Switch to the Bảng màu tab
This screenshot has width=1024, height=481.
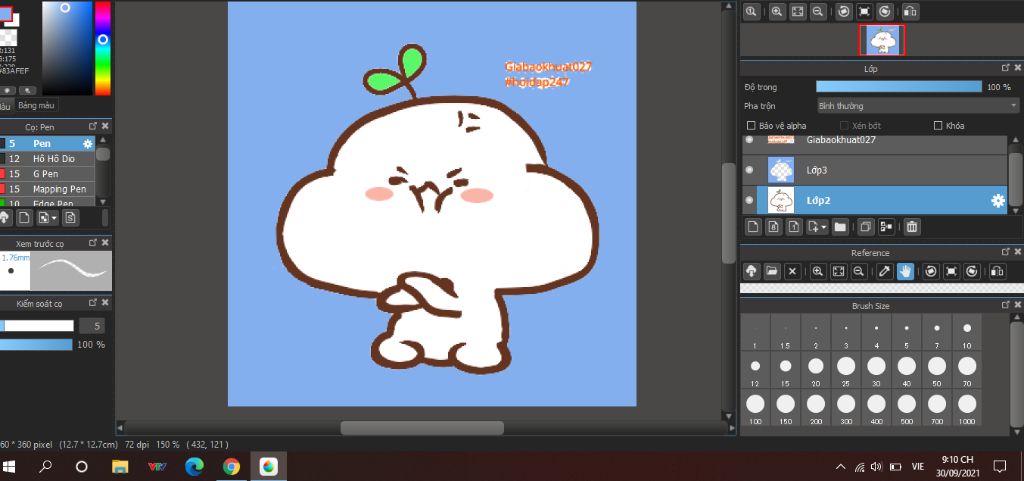pyautogui.click(x=37, y=105)
